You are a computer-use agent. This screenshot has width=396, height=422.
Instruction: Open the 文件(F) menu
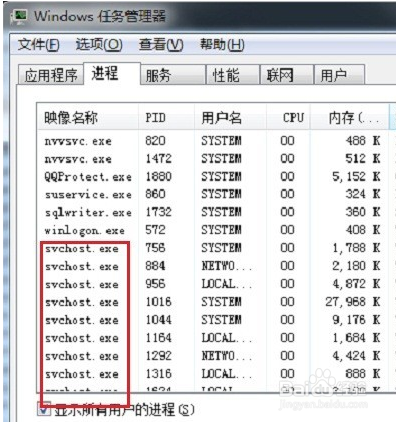point(38,44)
